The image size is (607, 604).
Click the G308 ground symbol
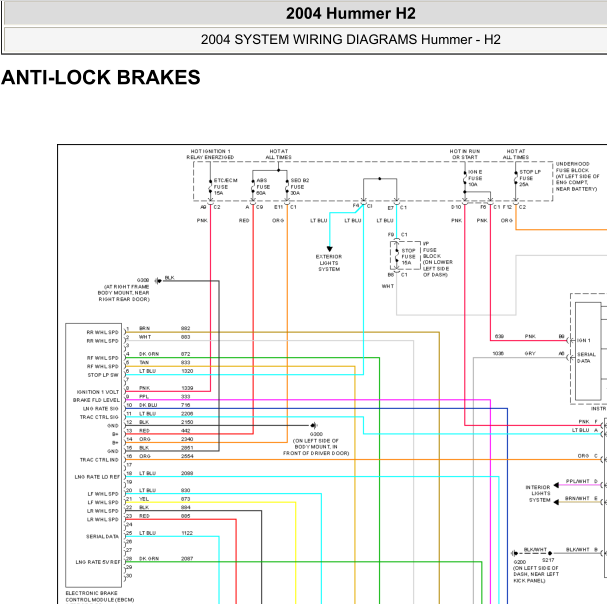(x=158, y=281)
